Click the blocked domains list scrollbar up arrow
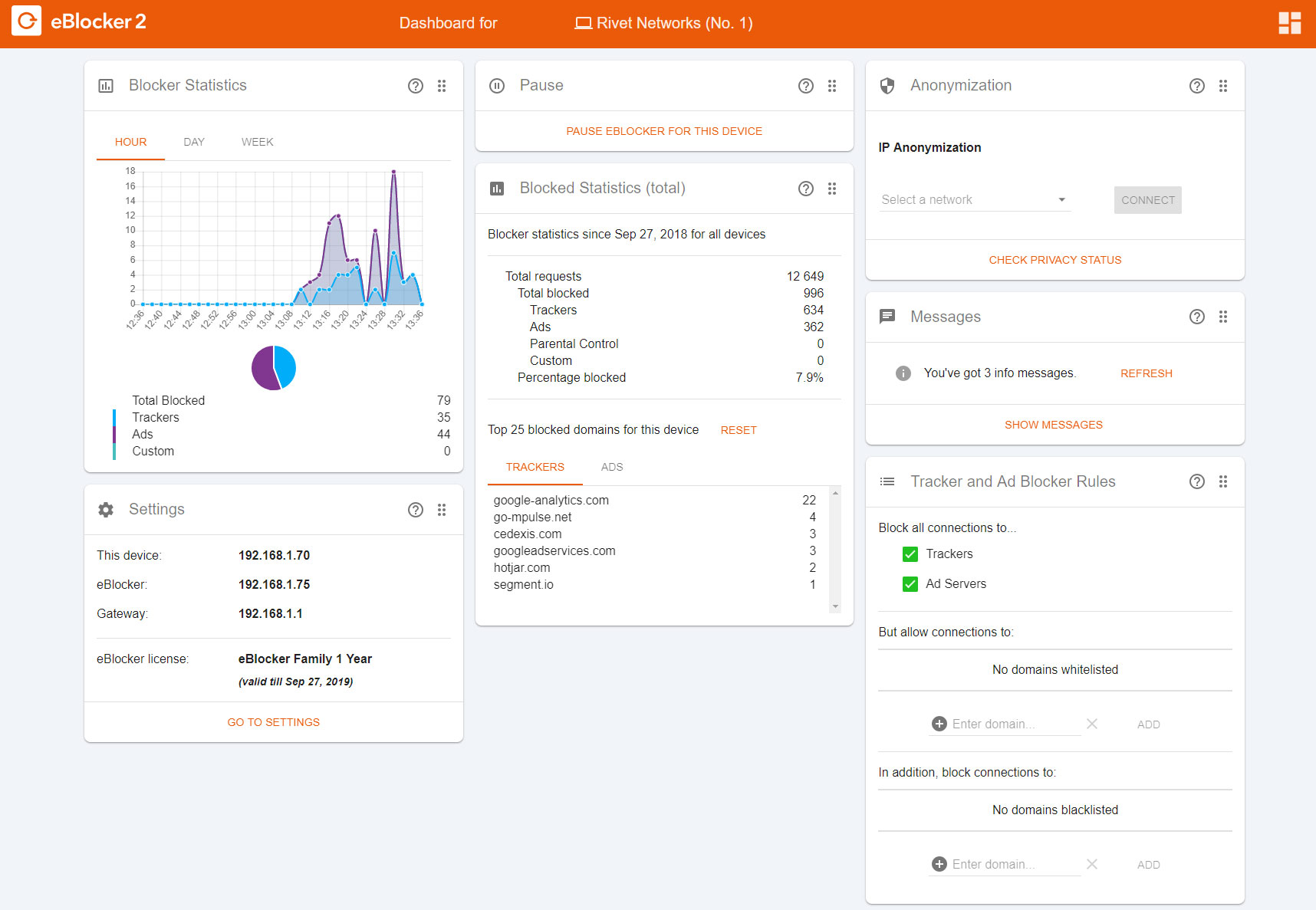Image resolution: width=1316 pixels, height=910 pixels. point(835,493)
